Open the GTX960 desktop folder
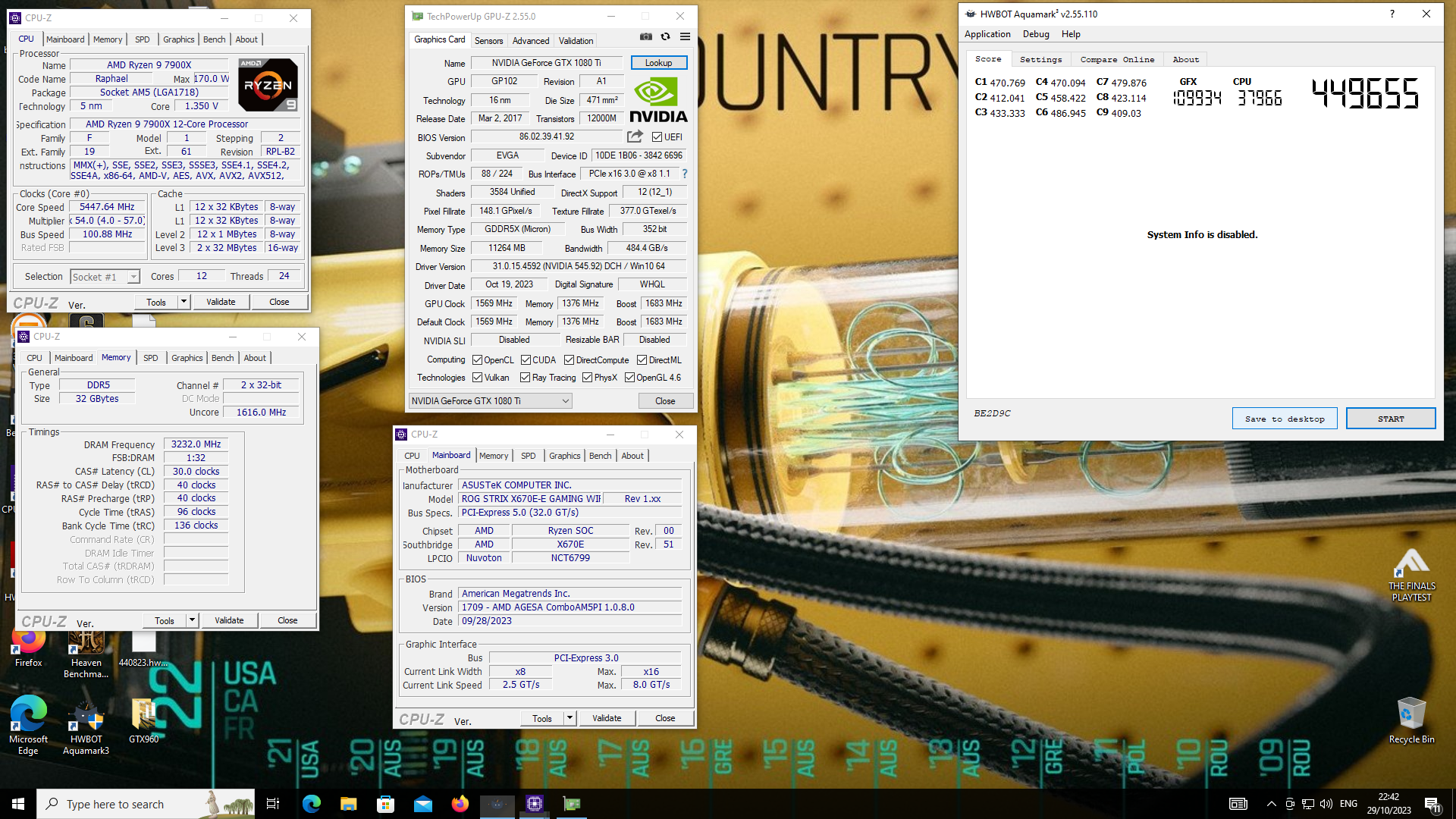Screen dimensions: 1456x819 (x=143, y=721)
